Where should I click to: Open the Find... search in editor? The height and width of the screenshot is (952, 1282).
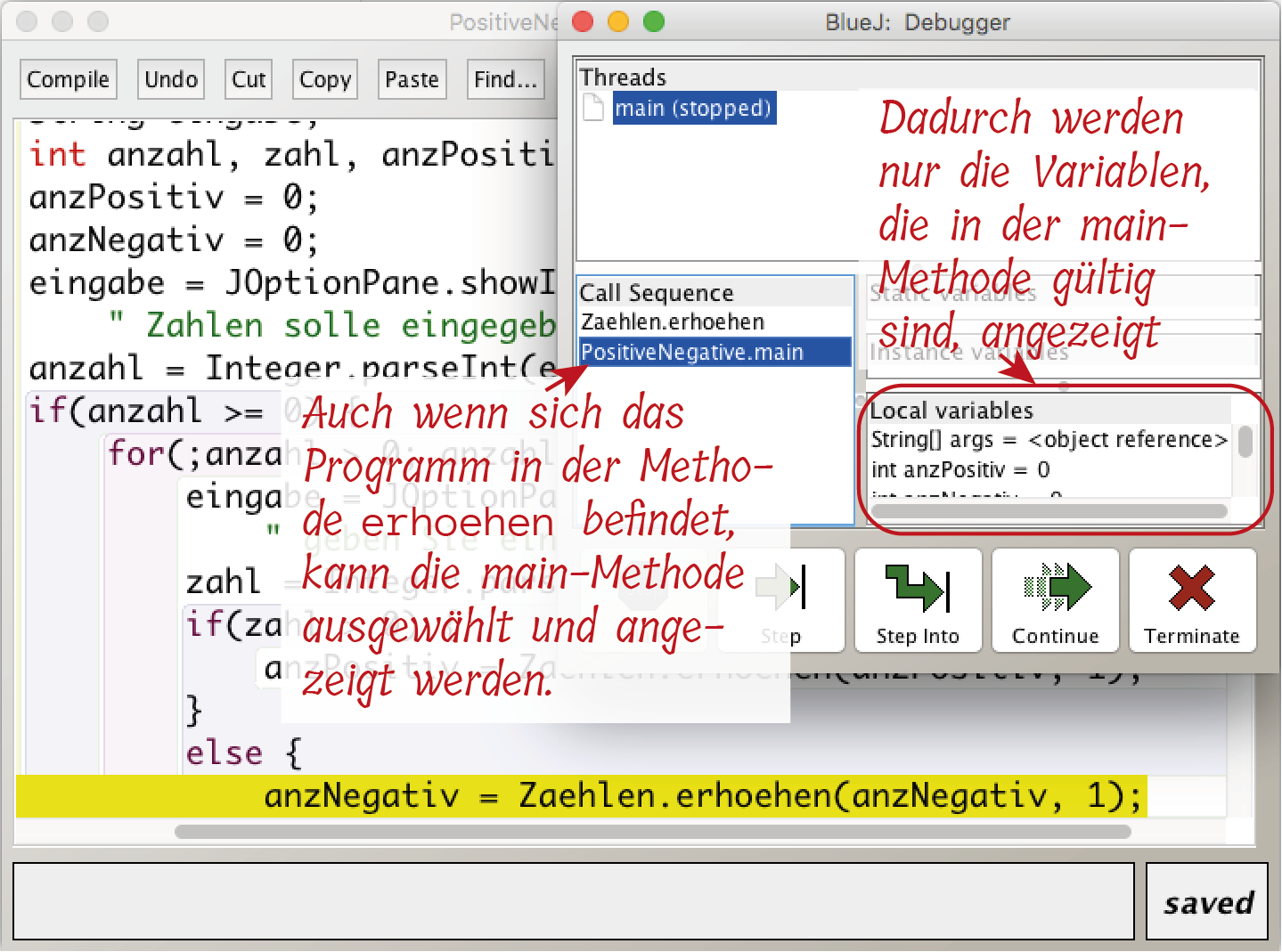(x=505, y=80)
